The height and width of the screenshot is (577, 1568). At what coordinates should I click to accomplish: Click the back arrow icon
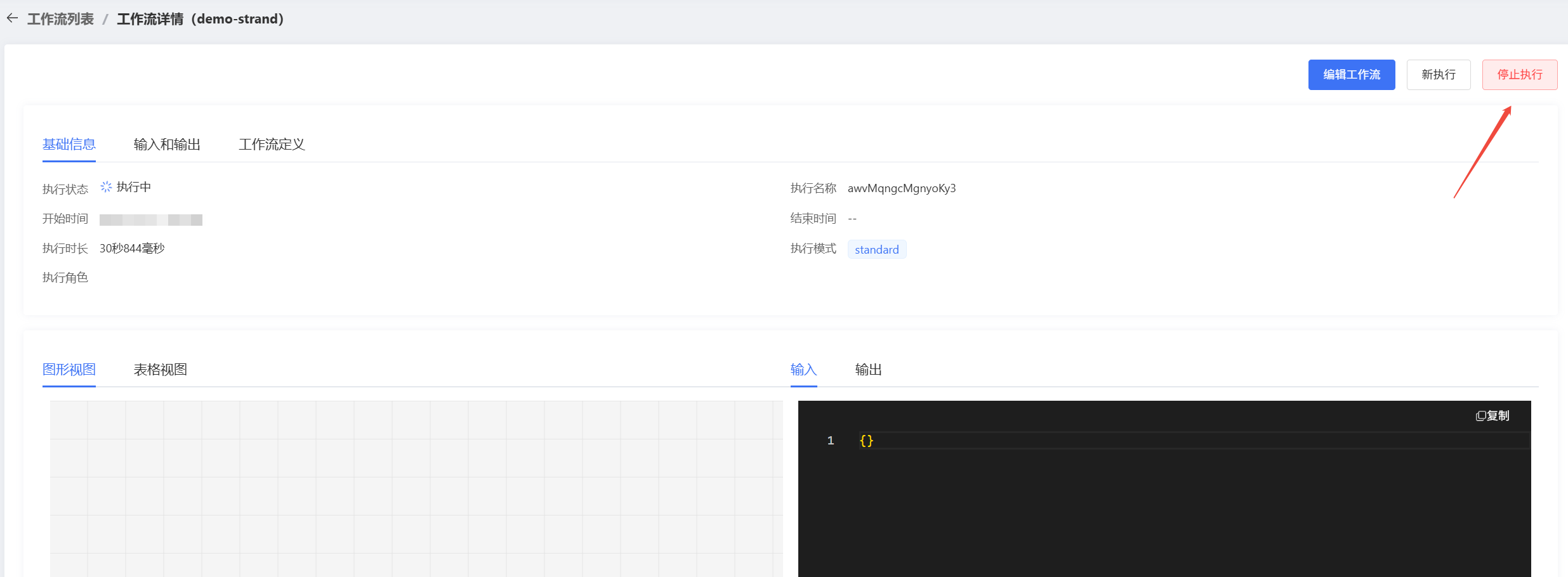click(12, 18)
